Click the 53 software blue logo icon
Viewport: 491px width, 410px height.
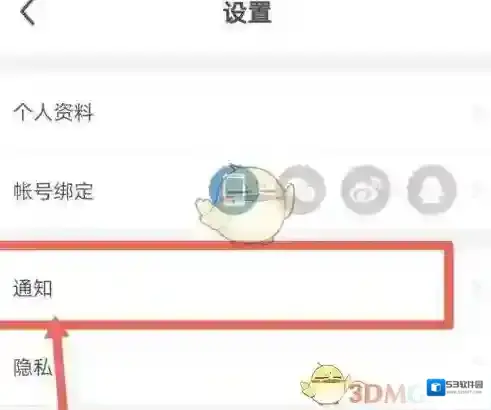[436, 387]
